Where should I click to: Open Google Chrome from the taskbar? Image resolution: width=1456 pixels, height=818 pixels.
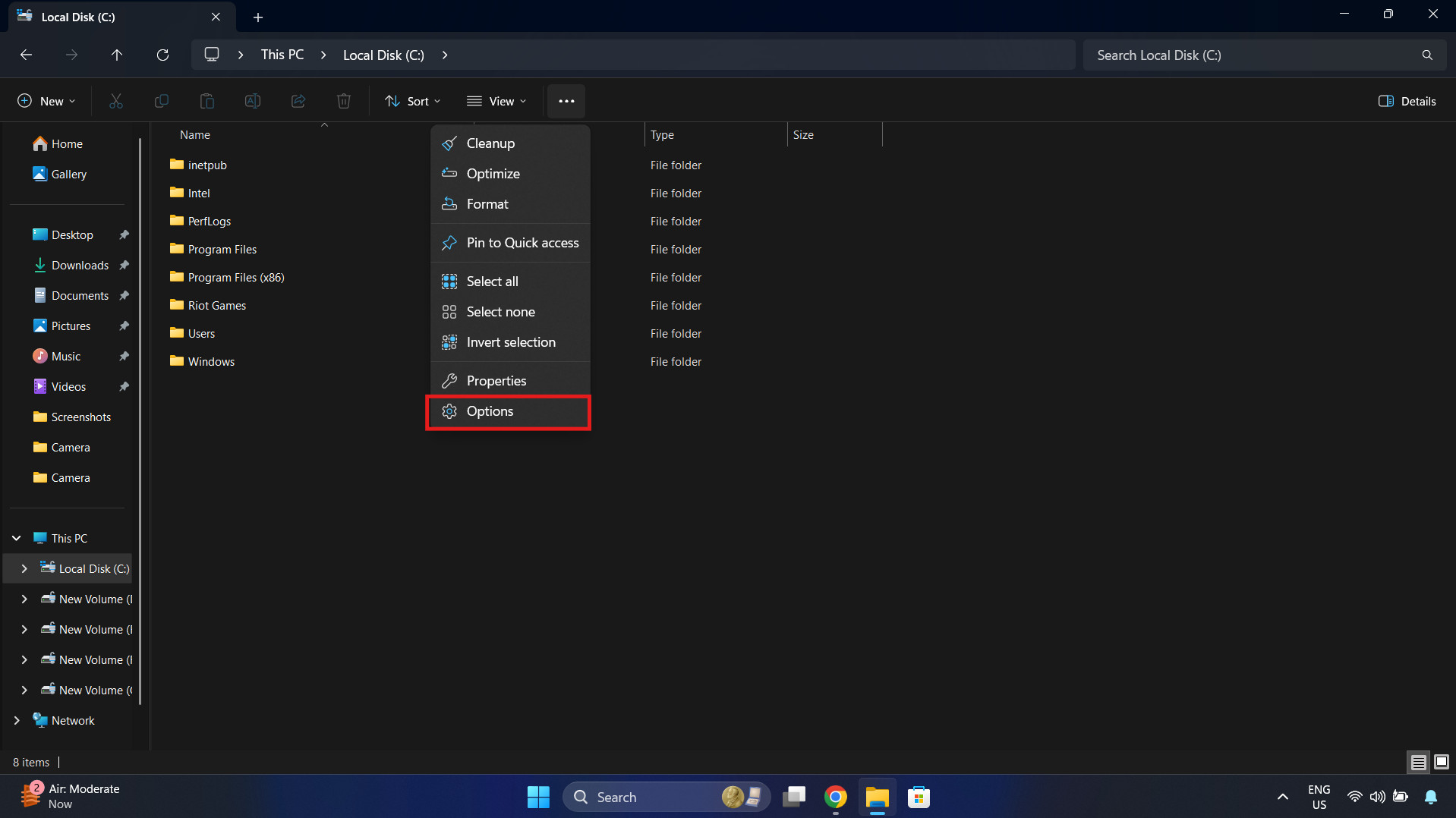[835, 797]
